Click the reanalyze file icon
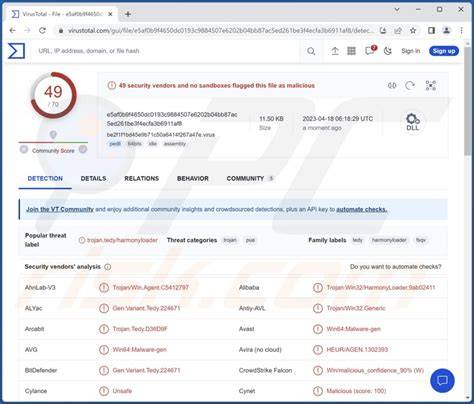 (410, 86)
